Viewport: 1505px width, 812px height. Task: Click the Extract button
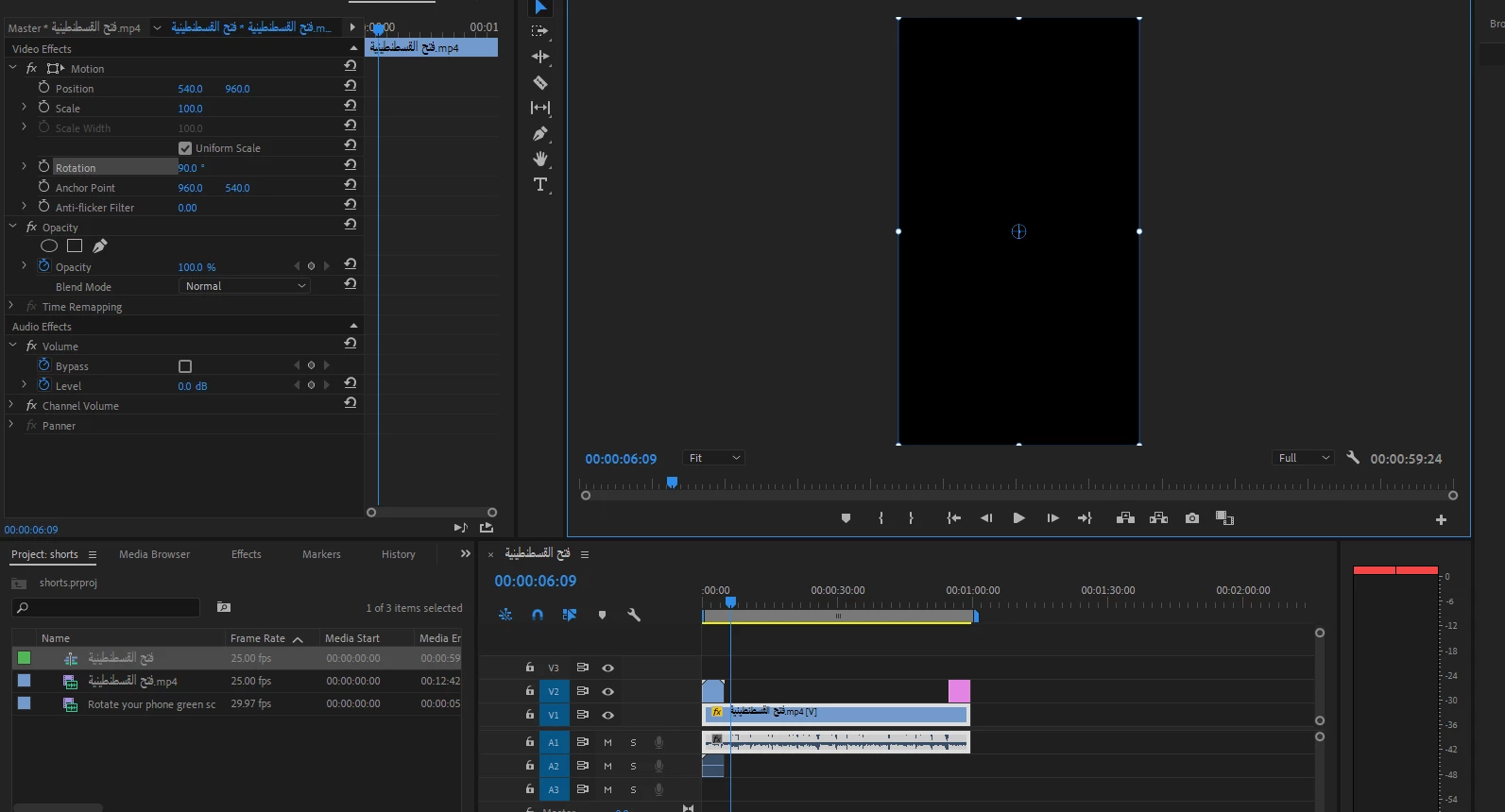1158,518
